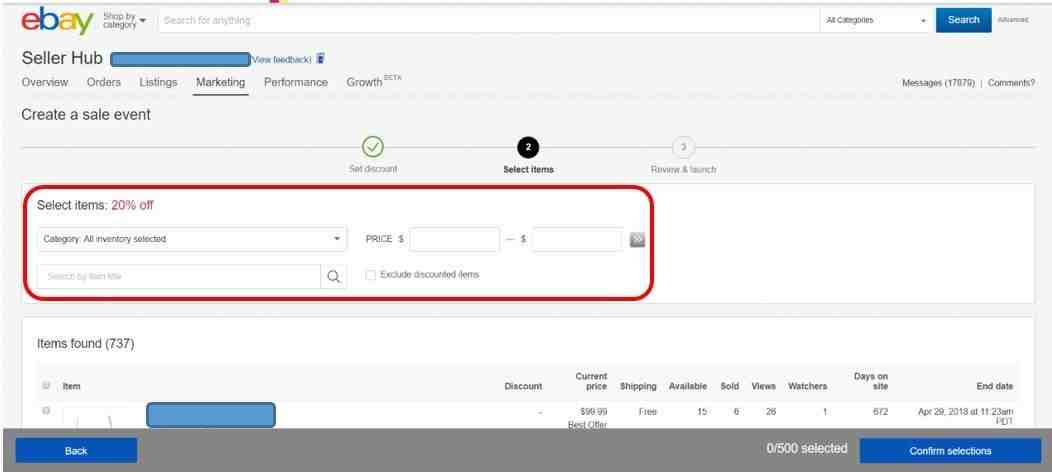Click the Items found (737) heading
This screenshot has height=474, width=1052.
click(85, 344)
